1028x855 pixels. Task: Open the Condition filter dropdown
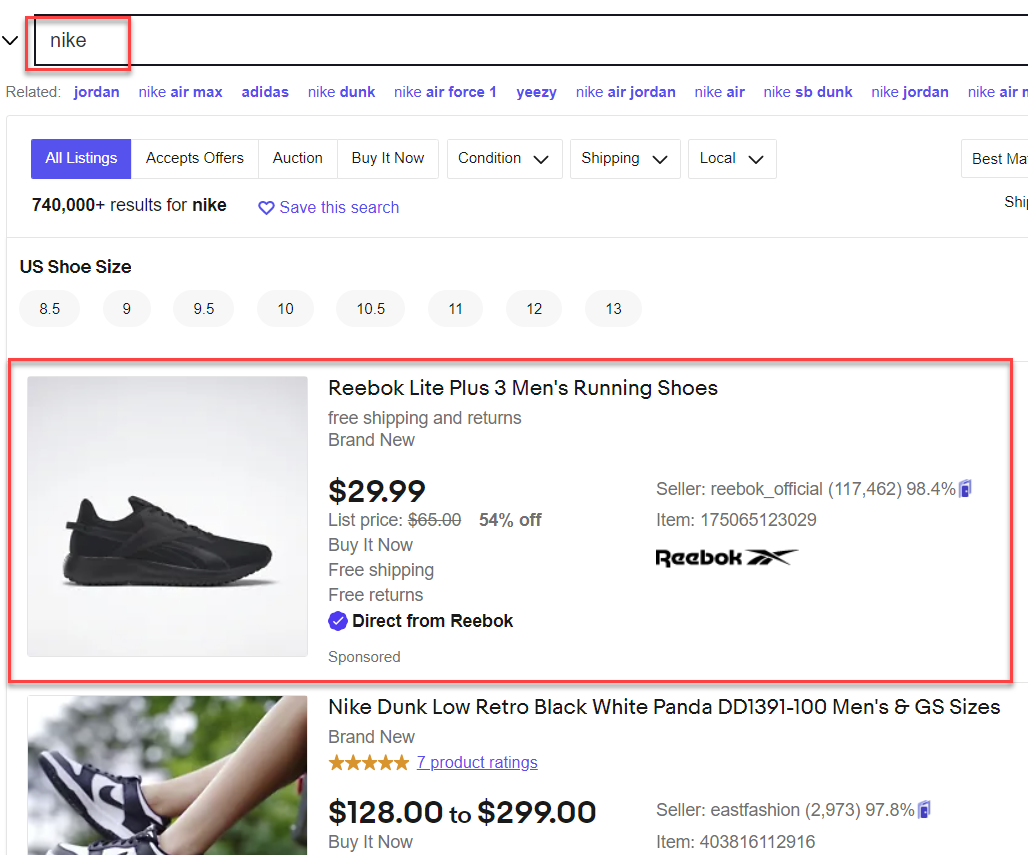(504, 159)
